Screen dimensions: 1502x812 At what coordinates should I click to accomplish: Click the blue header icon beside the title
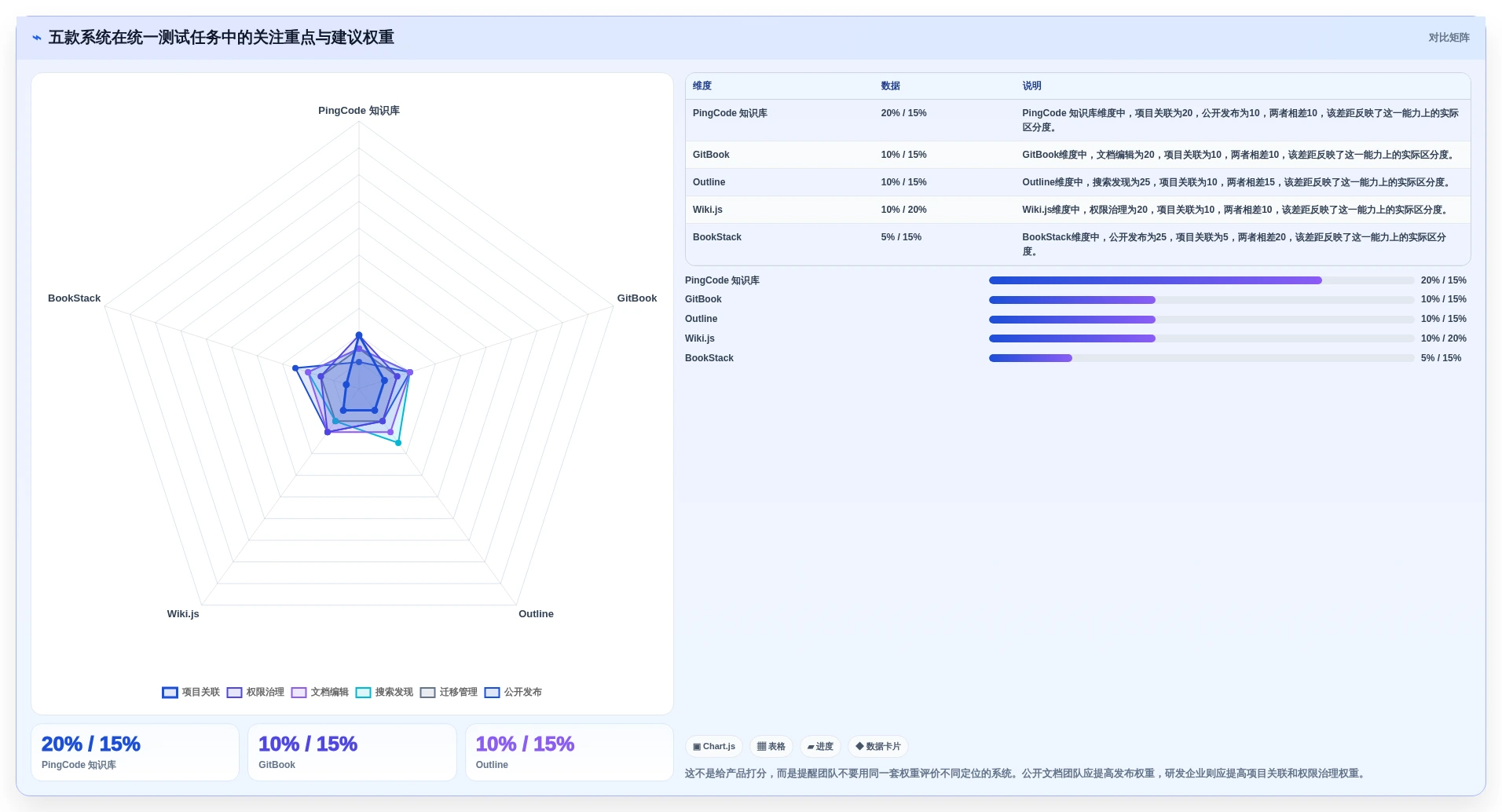click(x=36, y=38)
